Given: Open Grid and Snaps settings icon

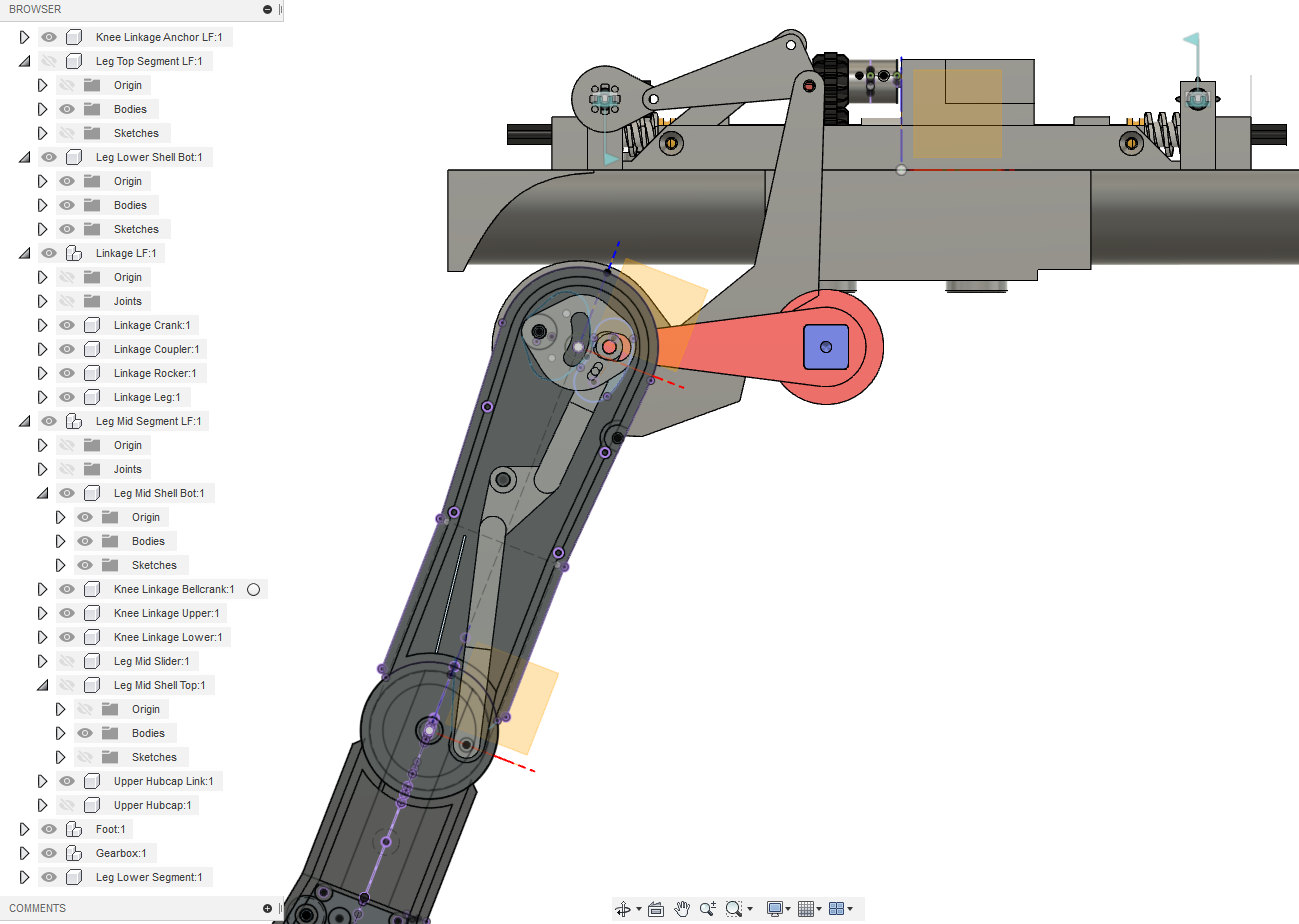Looking at the screenshot, I should click(806, 909).
